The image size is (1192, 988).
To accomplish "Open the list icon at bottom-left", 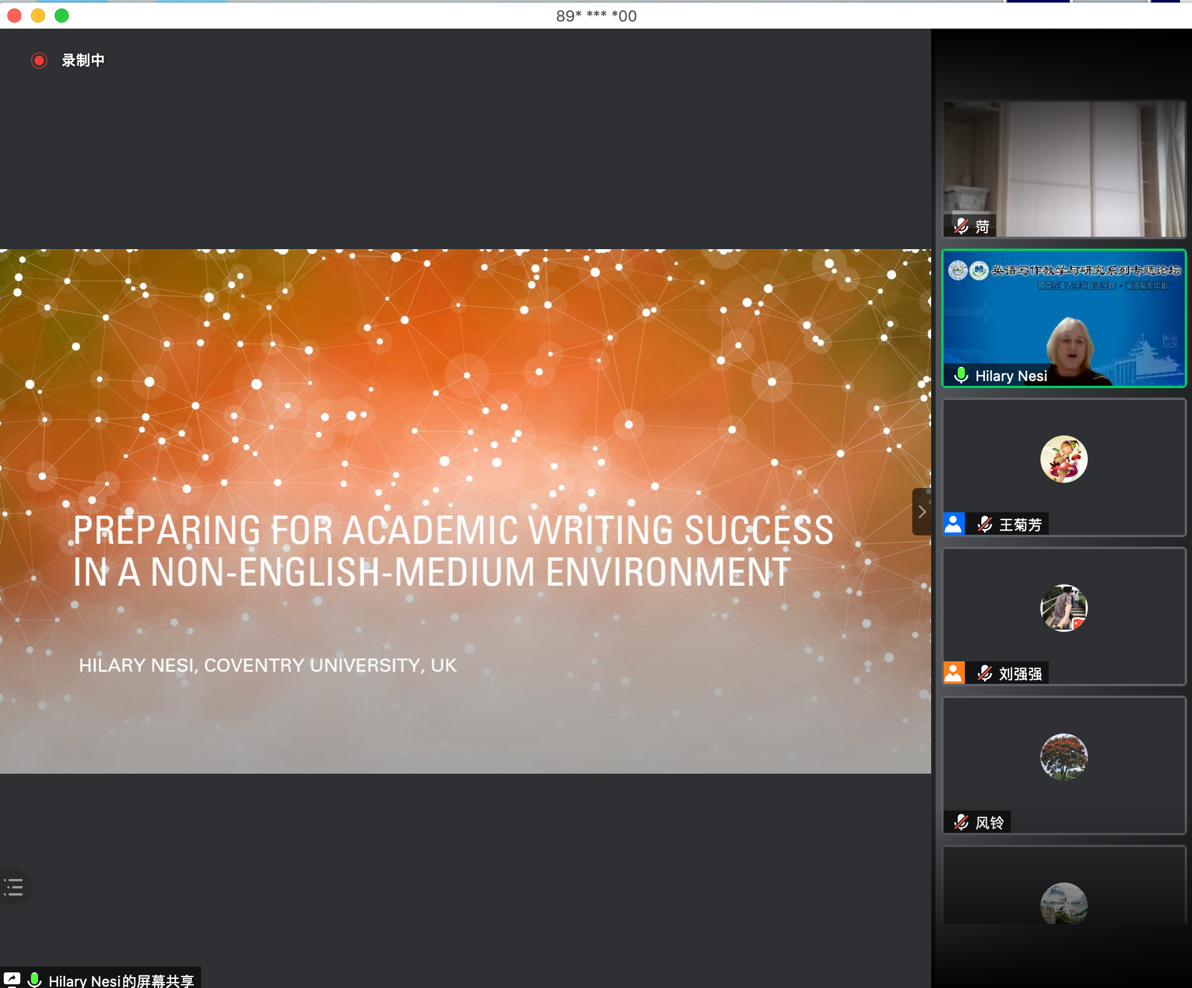I will (x=14, y=887).
